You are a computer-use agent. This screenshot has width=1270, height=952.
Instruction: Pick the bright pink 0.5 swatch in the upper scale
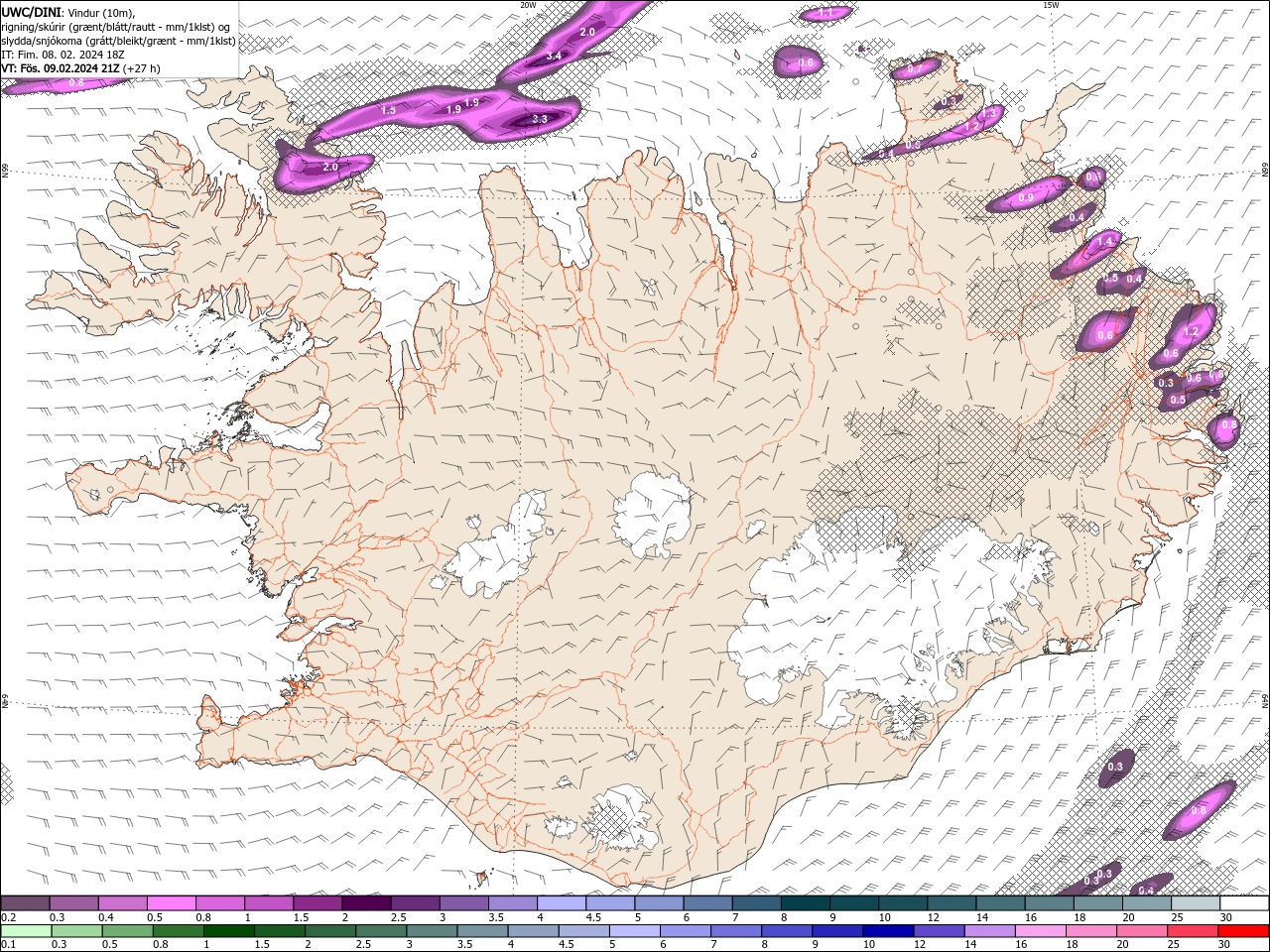172,903
